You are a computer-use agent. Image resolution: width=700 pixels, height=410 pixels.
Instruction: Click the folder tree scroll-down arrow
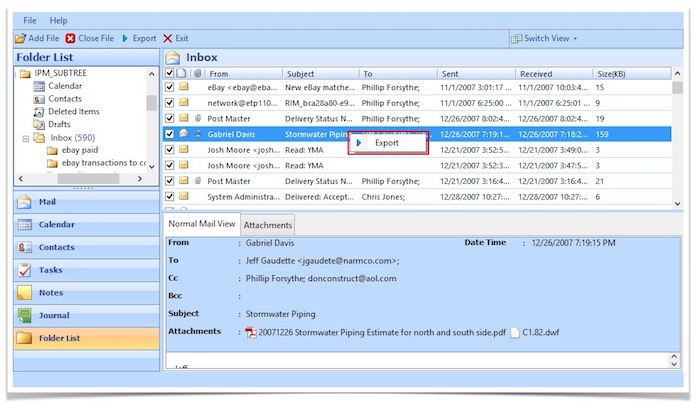click(152, 166)
